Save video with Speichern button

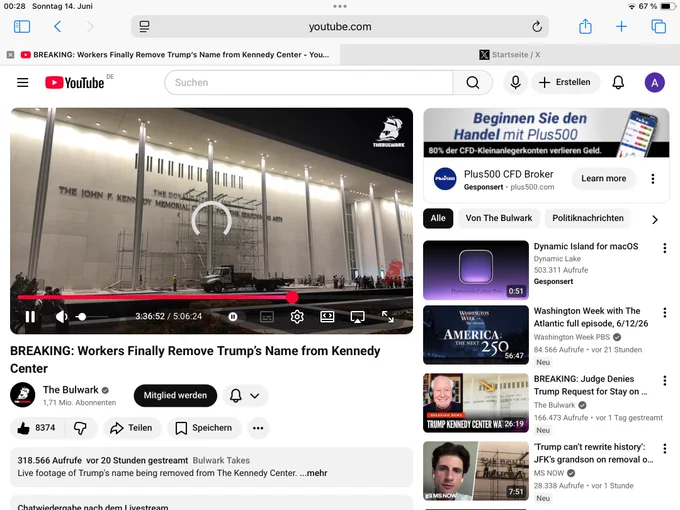coord(204,428)
